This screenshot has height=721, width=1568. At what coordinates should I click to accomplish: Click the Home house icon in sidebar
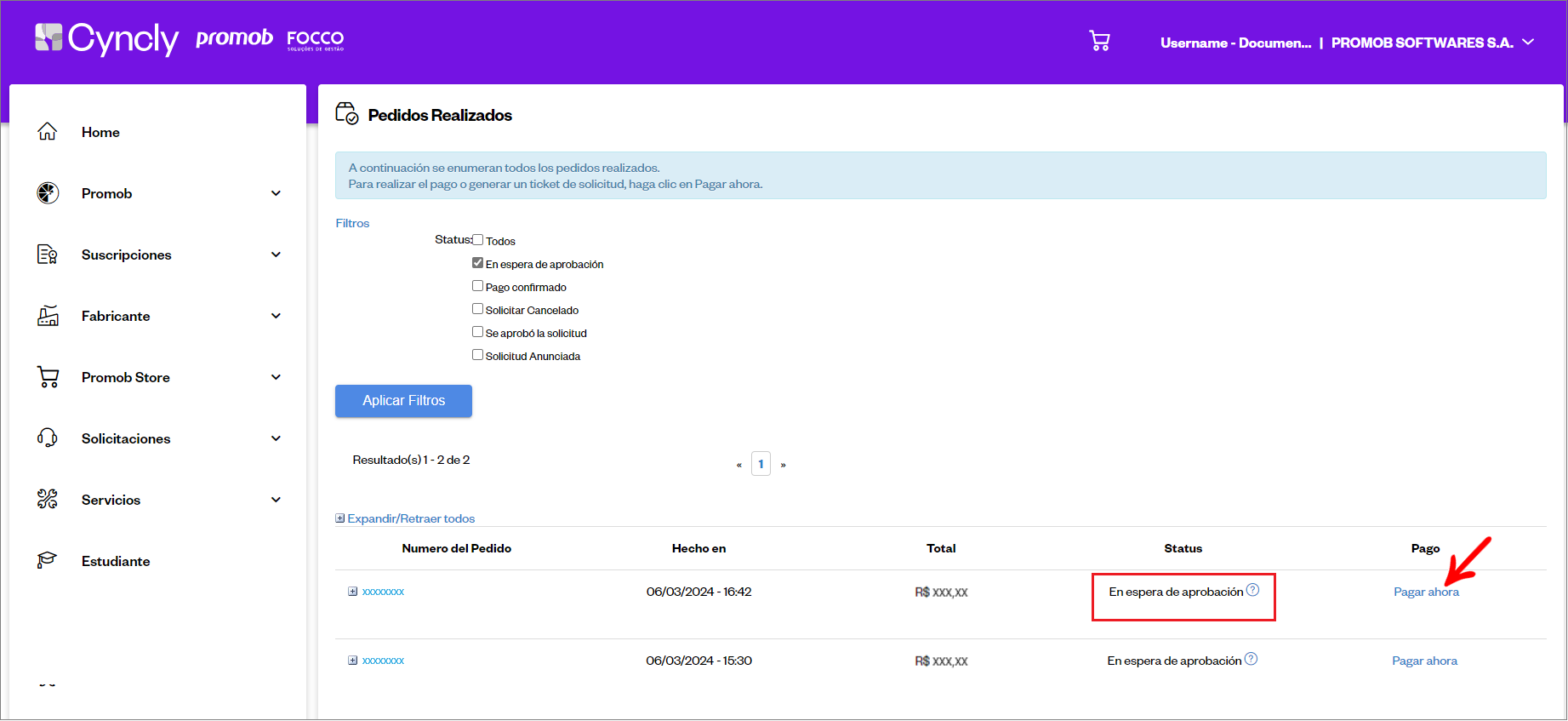[x=48, y=131]
